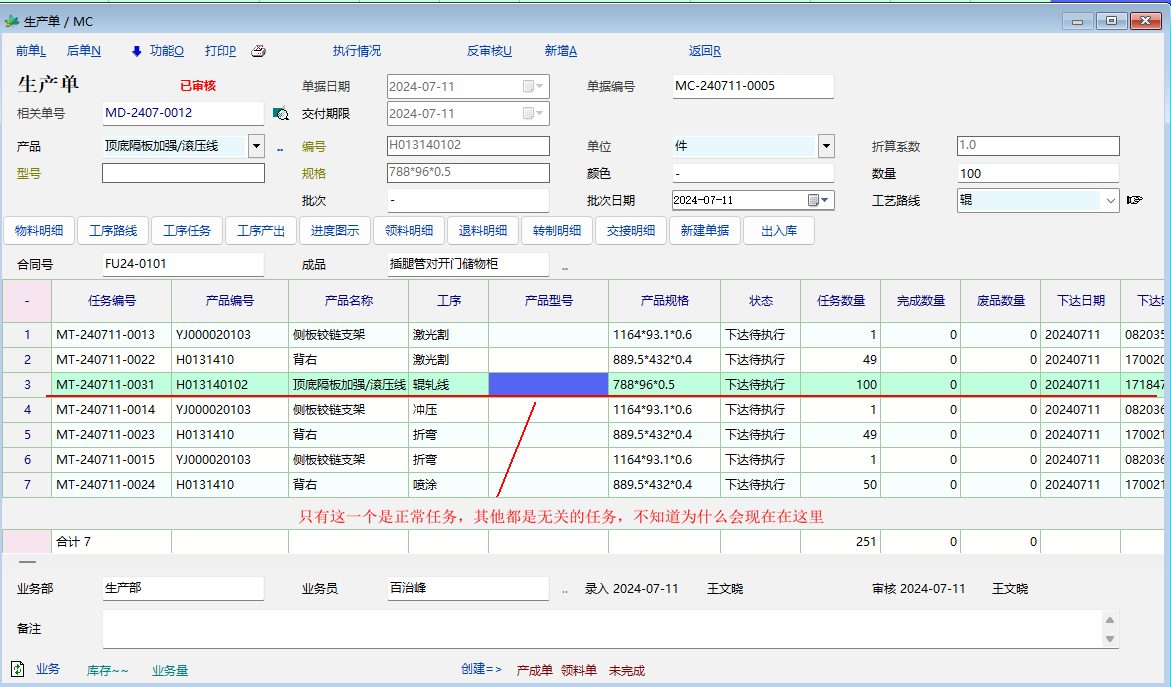Expand the 产品 dropdown list
The height and width of the screenshot is (687, 1171).
tap(256, 146)
